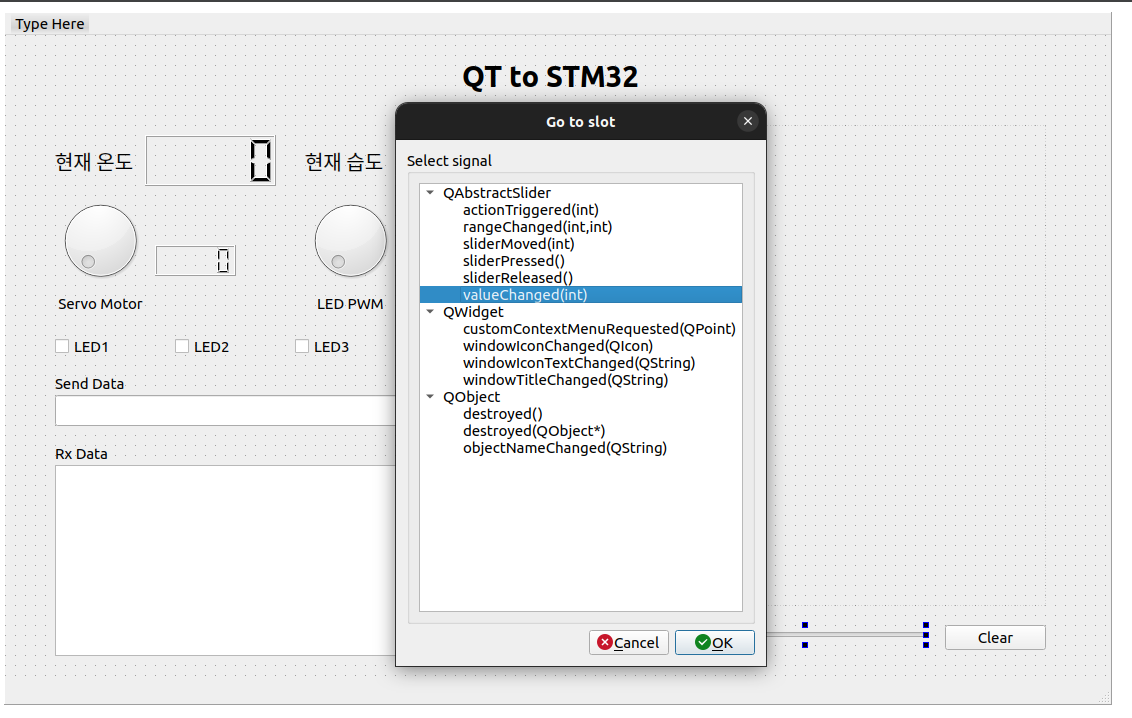Select windowTitleChanged(QString) signal
1132x718 pixels.
pos(565,380)
